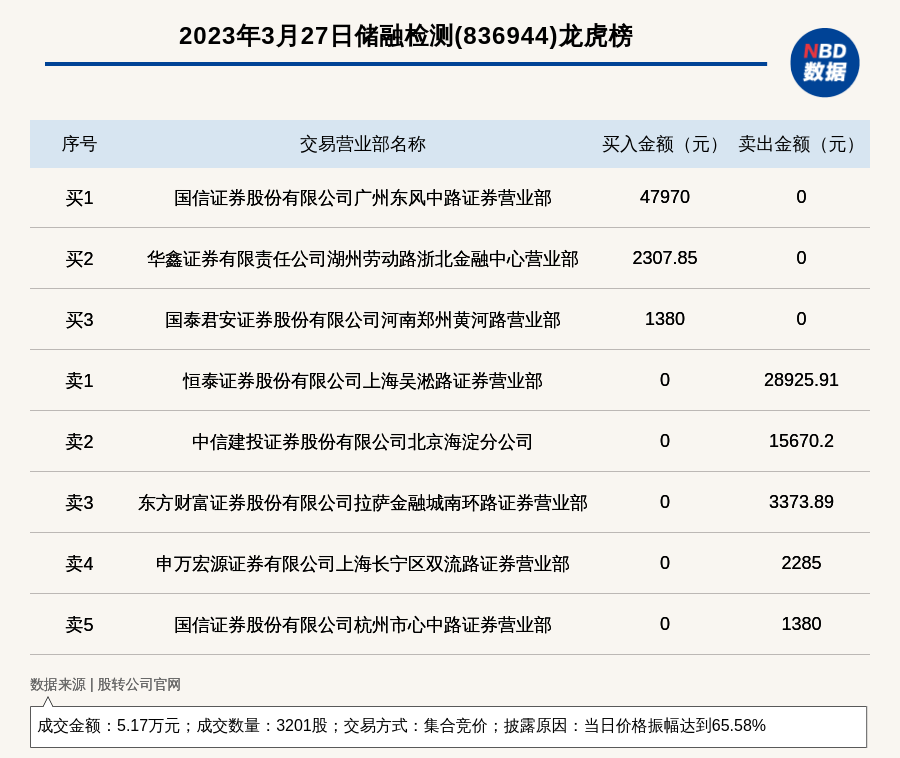Click 恒泰证券股份有限公司上海吴淞路证券营业部

click(x=363, y=380)
